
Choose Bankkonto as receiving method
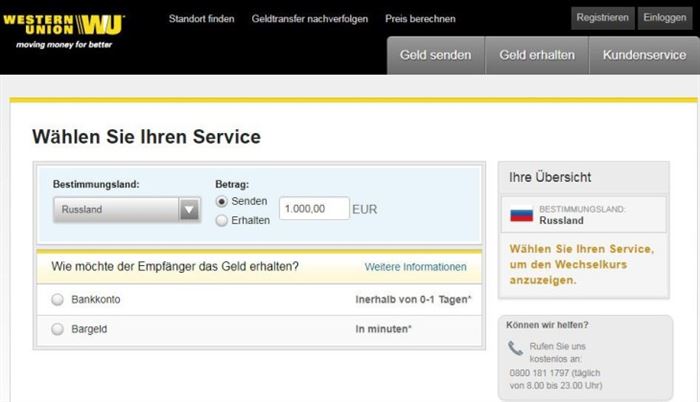point(58,299)
